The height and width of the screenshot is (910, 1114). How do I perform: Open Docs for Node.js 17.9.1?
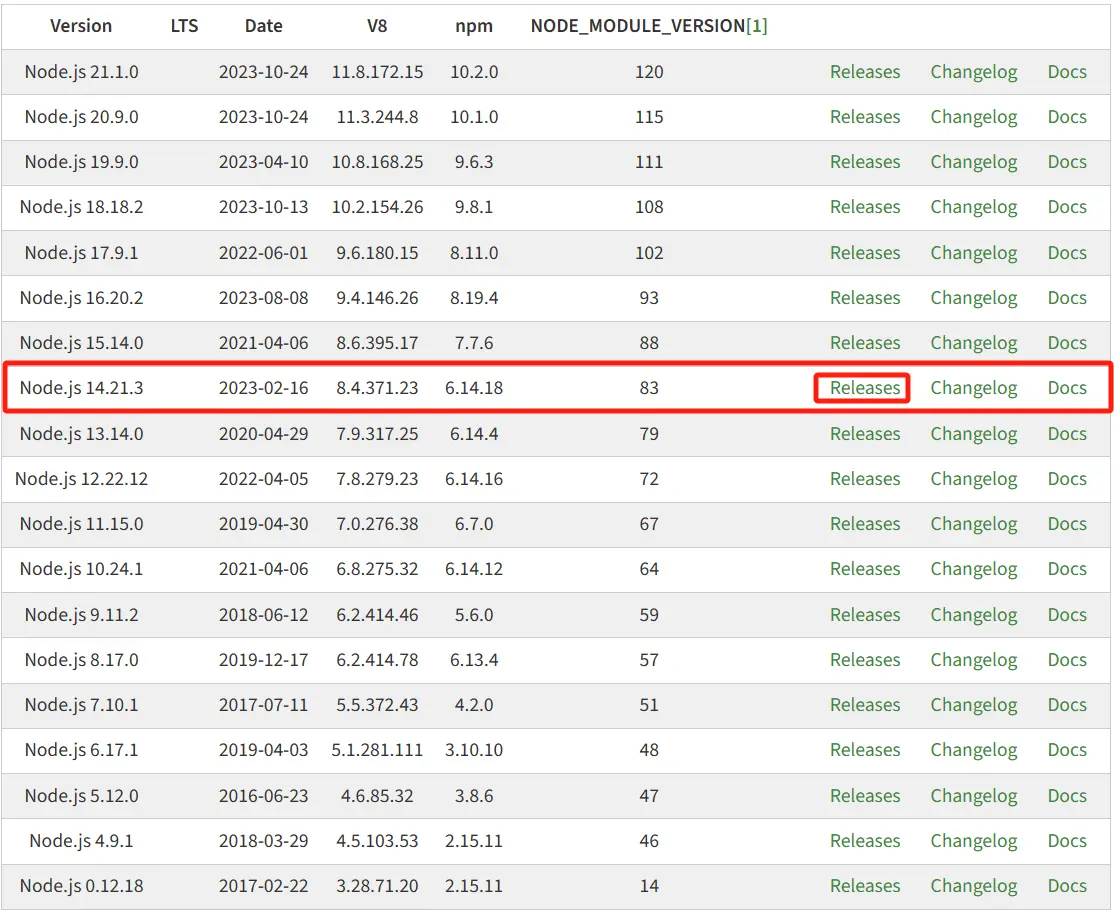1067,253
